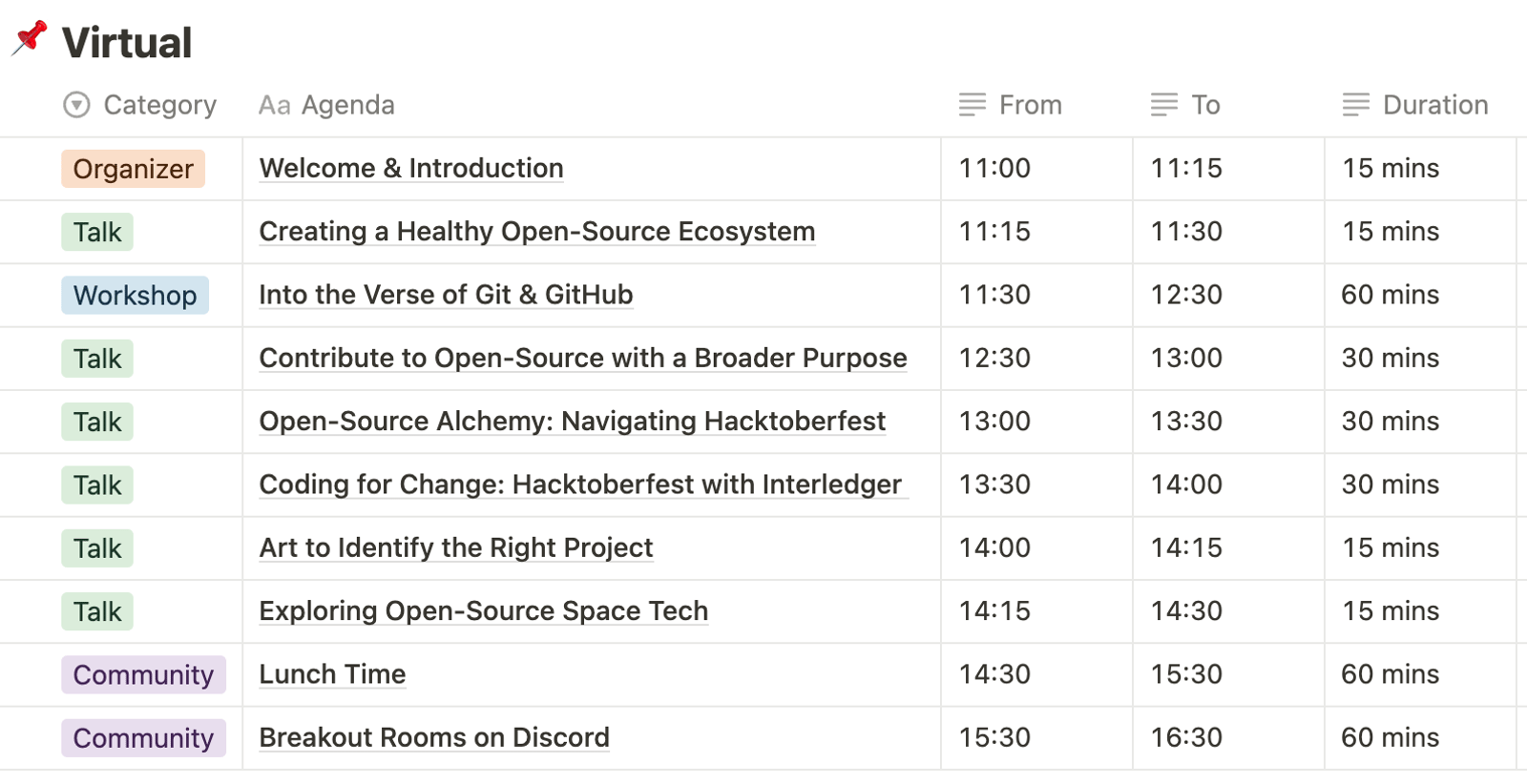Screen dimensions: 1527x784
Task: Click the text icon beside To
Action: coord(1164,105)
